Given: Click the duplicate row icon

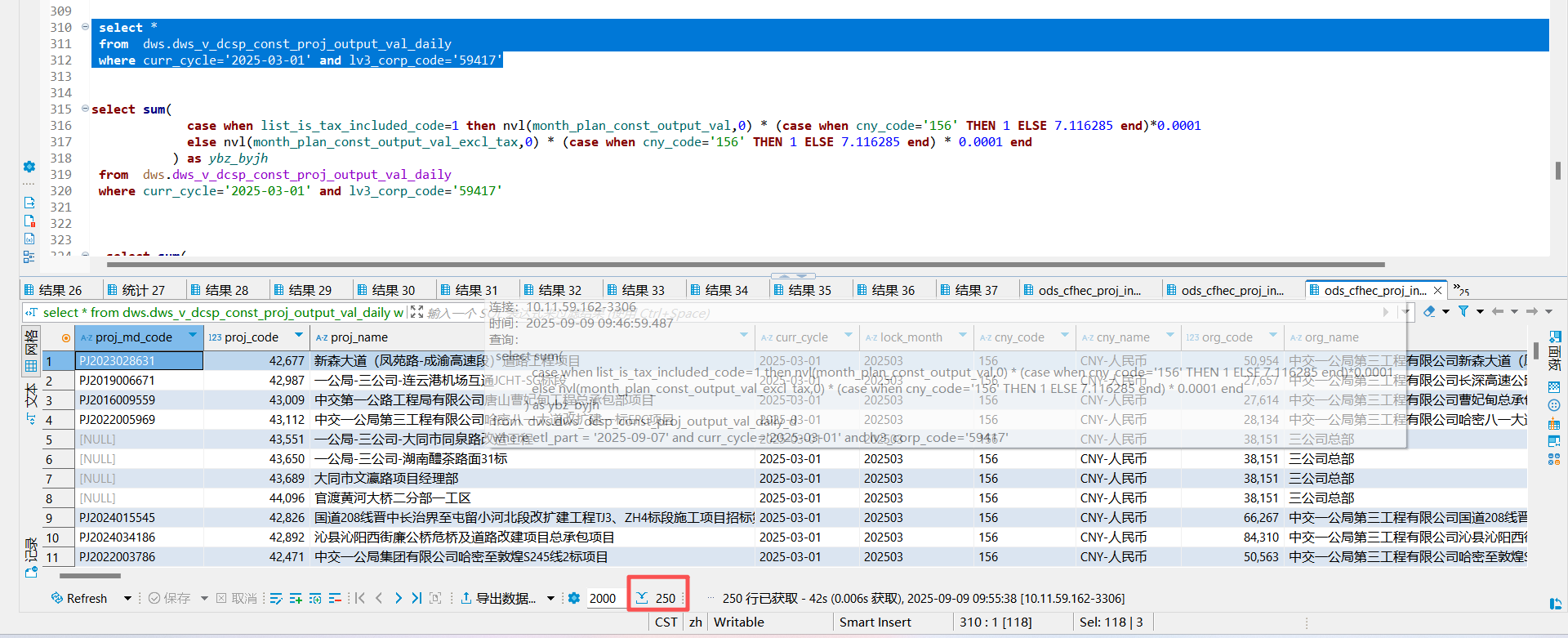Looking at the screenshot, I should click(x=315, y=598).
